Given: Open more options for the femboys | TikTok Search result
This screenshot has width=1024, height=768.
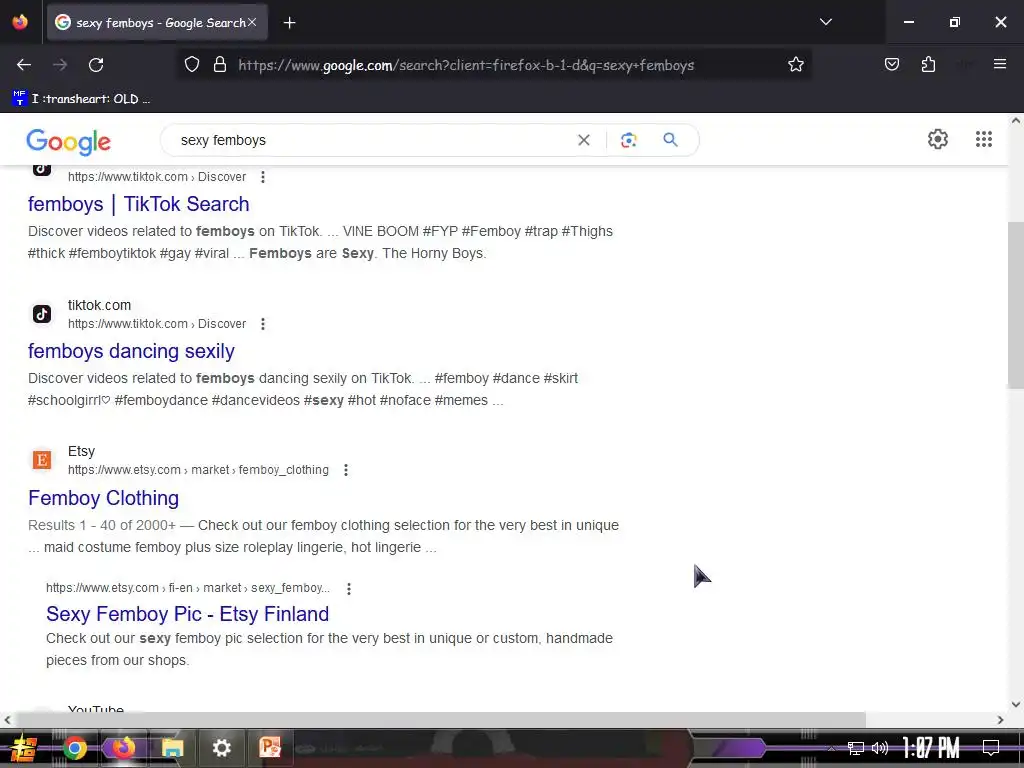Looking at the screenshot, I should pos(263,177).
